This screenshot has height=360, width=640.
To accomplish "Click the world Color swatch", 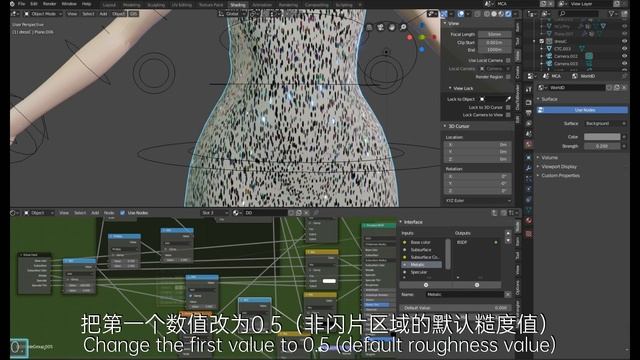I will [602, 137].
